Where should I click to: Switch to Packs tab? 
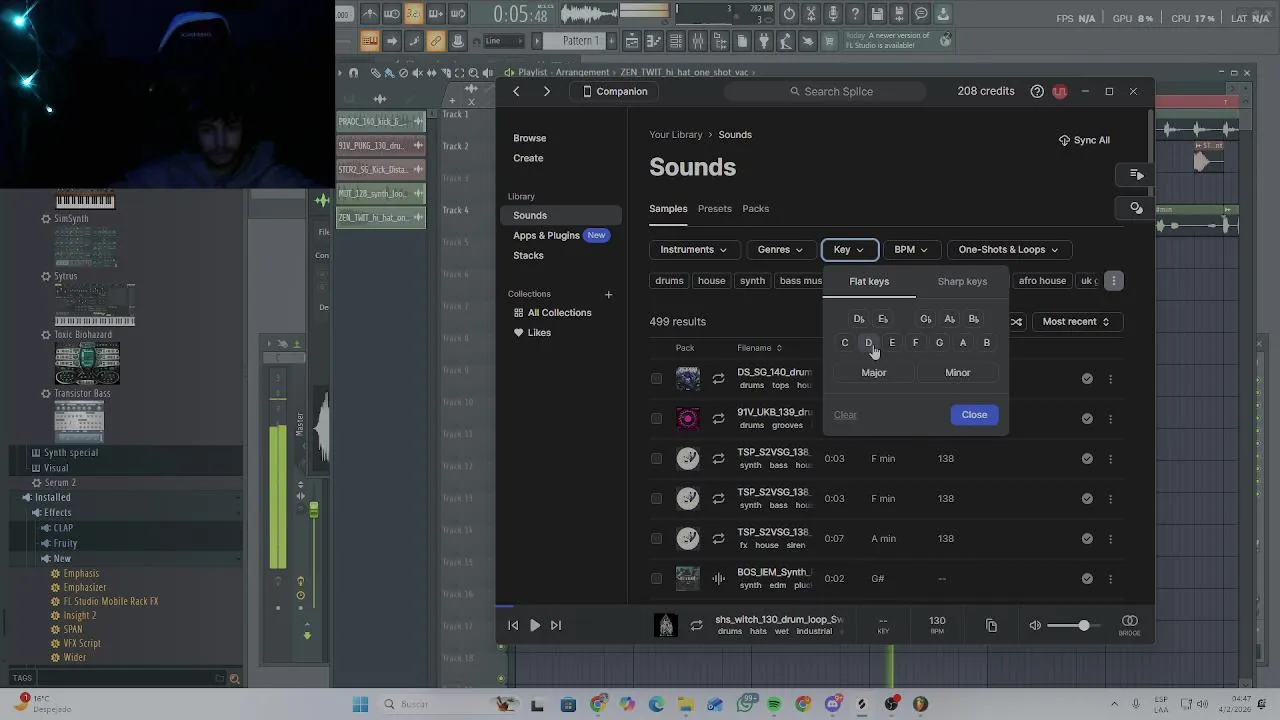(755, 209)
